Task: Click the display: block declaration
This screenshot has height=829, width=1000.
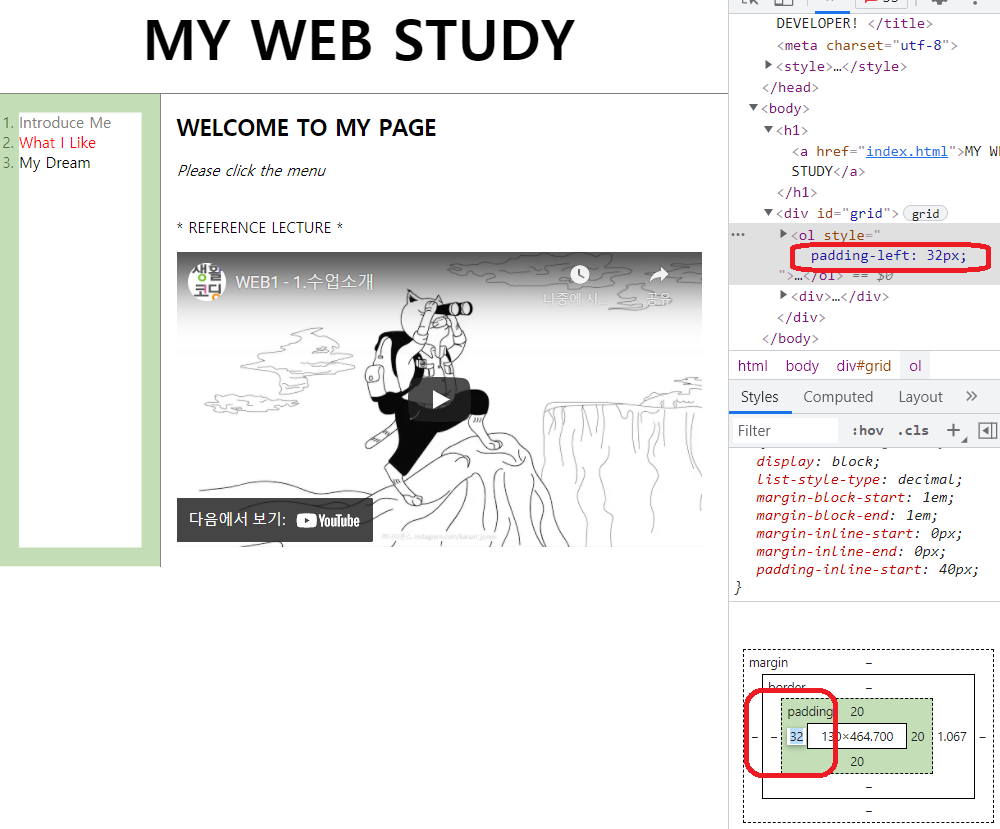Action: click(x=818, y=461)
